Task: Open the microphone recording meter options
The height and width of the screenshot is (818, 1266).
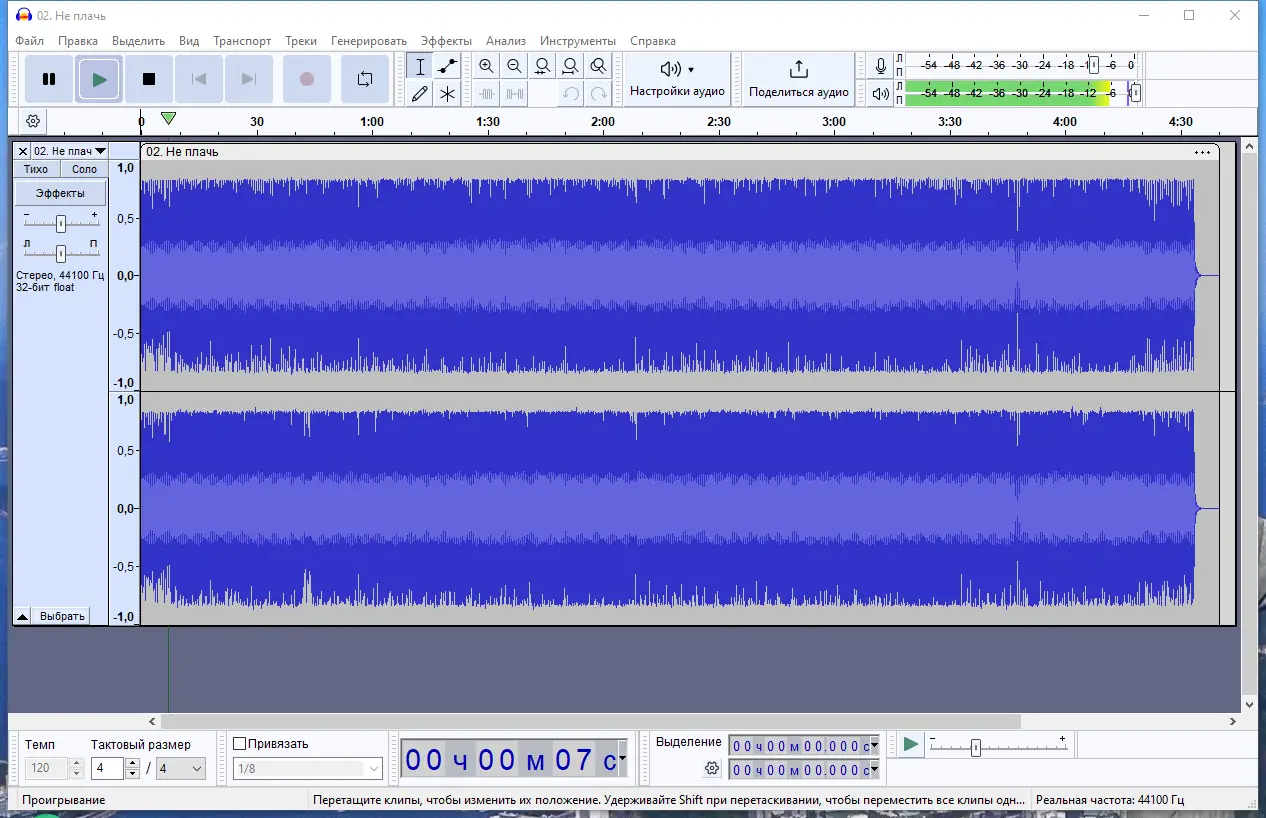Action: click(880, 66)
